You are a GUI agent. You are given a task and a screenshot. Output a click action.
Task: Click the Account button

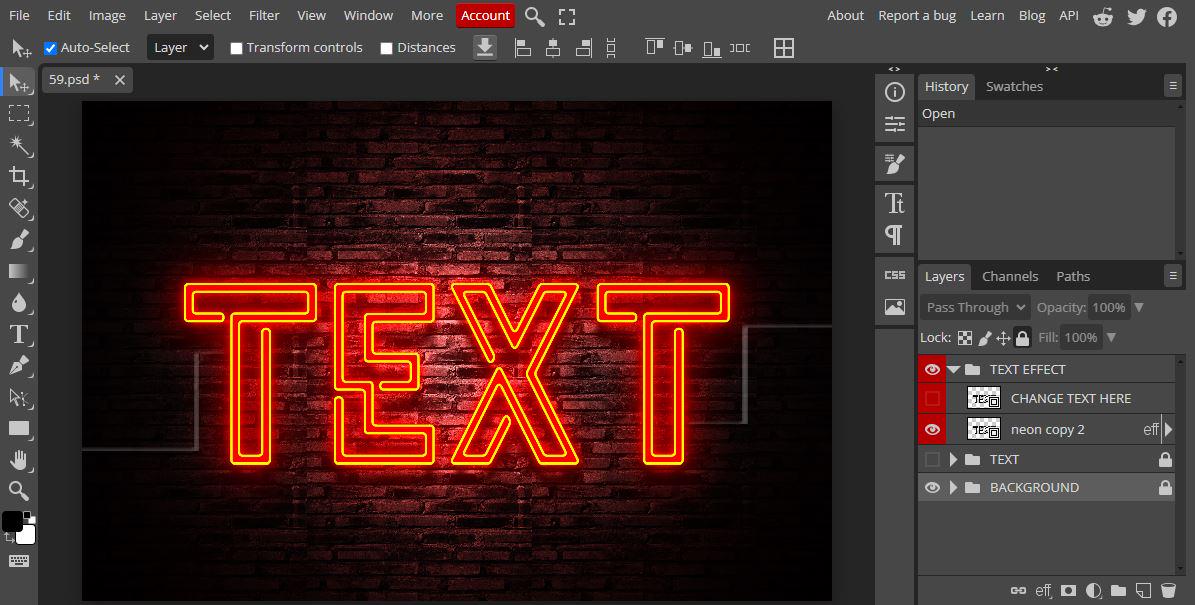[486, 15]
